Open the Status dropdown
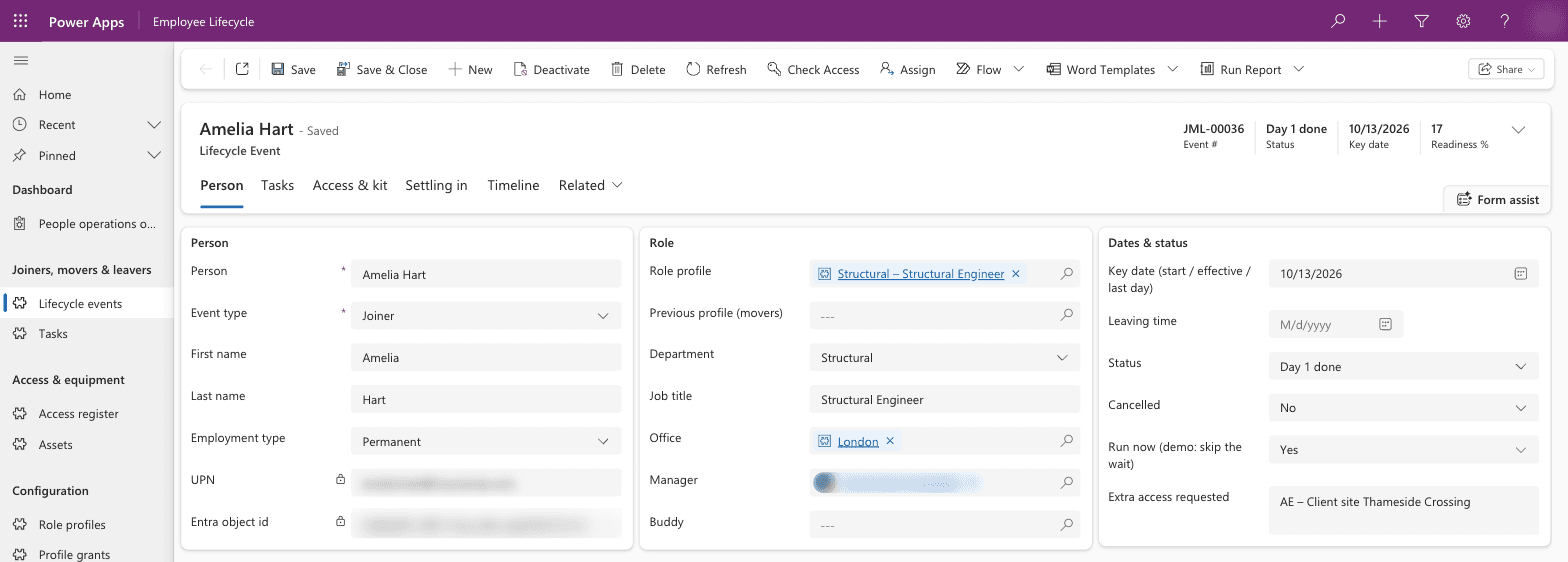This screenshot has width=1568, height=562. click(1403, 367)
